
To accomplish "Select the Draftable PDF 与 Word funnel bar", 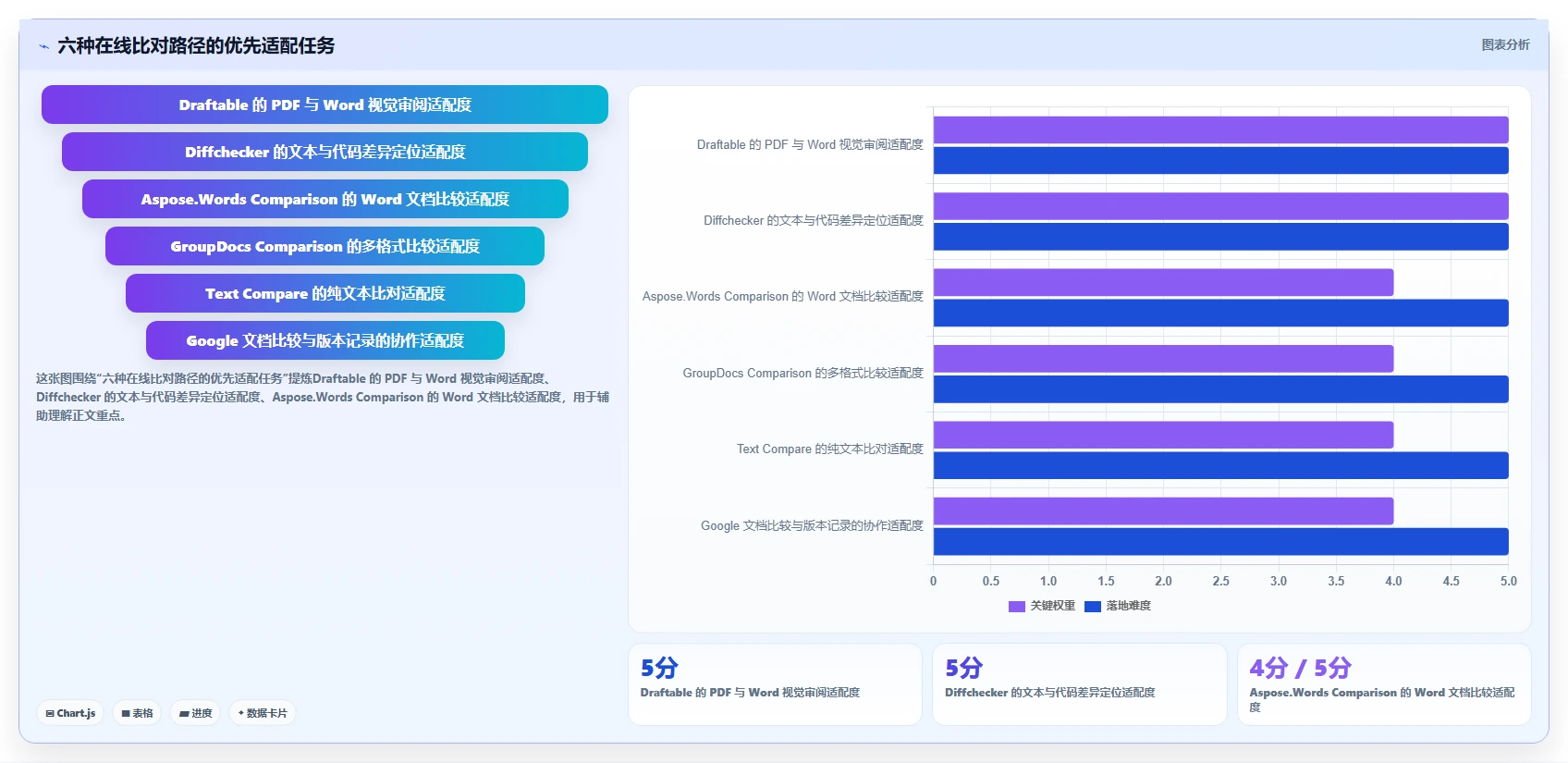I will [325, 105].
